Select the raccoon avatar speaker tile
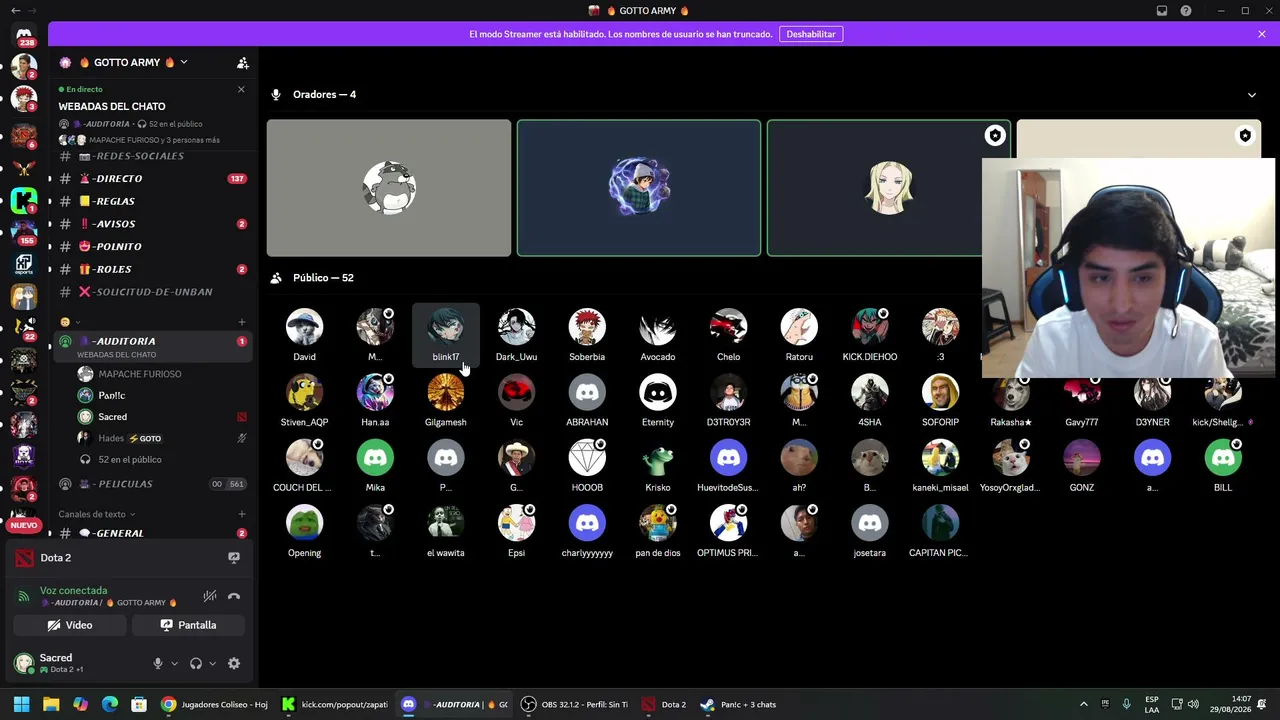The width and height of the screenshot is (1280, 720). point(389,188)
